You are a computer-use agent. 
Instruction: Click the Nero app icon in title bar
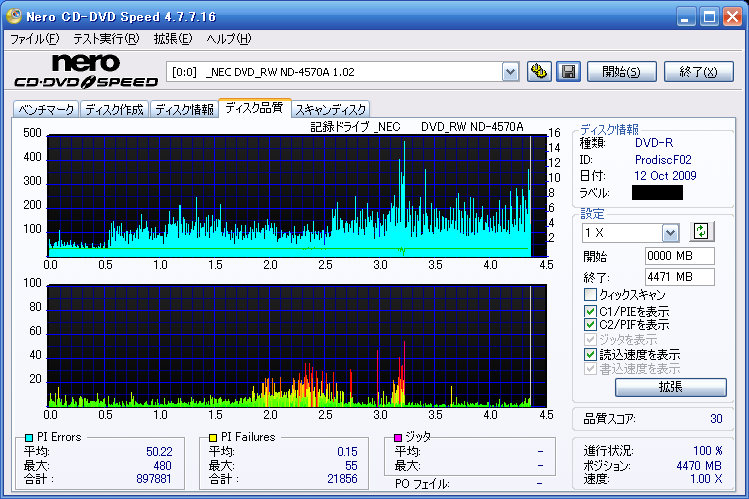[13, 16]
